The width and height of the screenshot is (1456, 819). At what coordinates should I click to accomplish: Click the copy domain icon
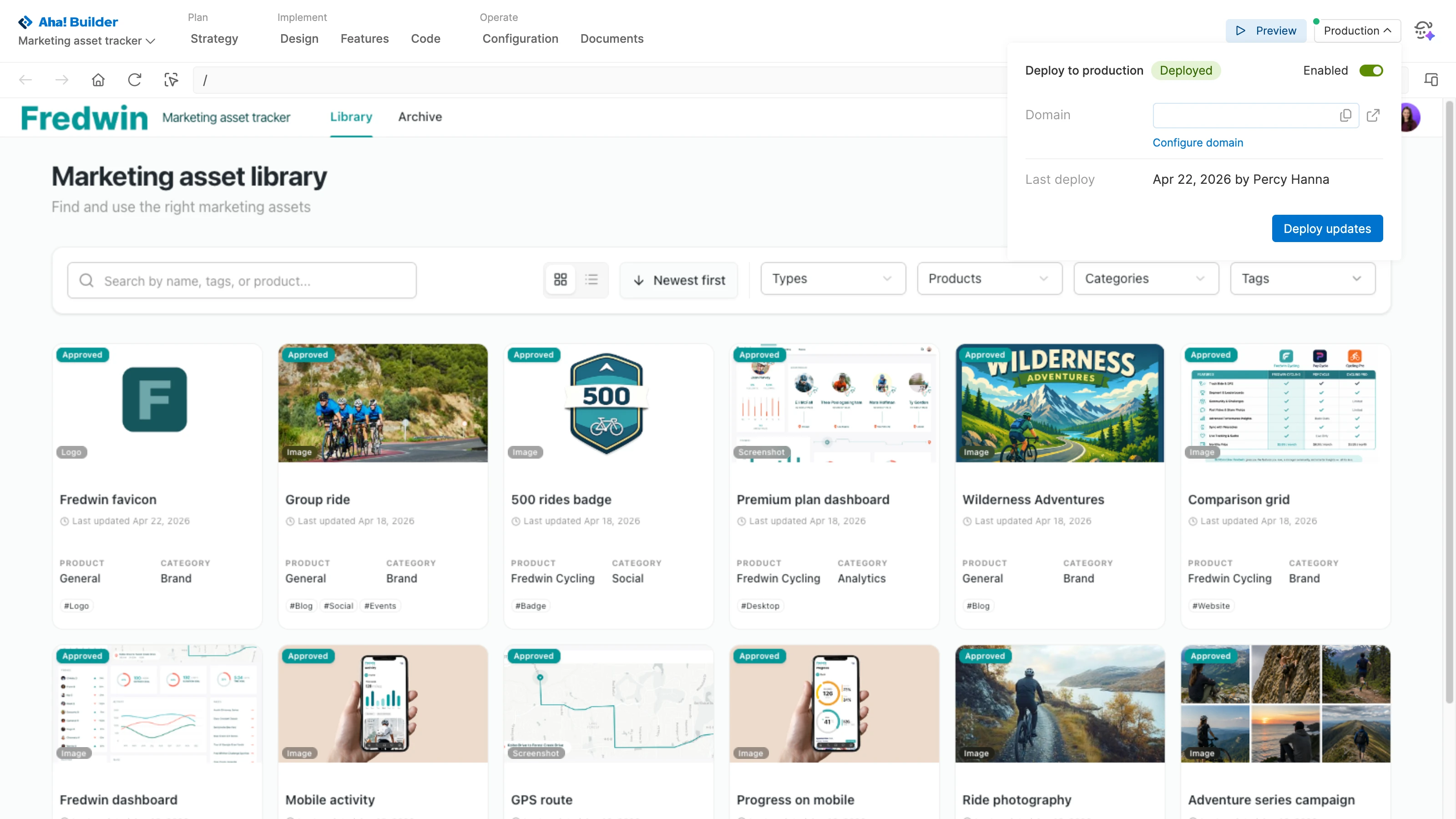[1345, 115]
